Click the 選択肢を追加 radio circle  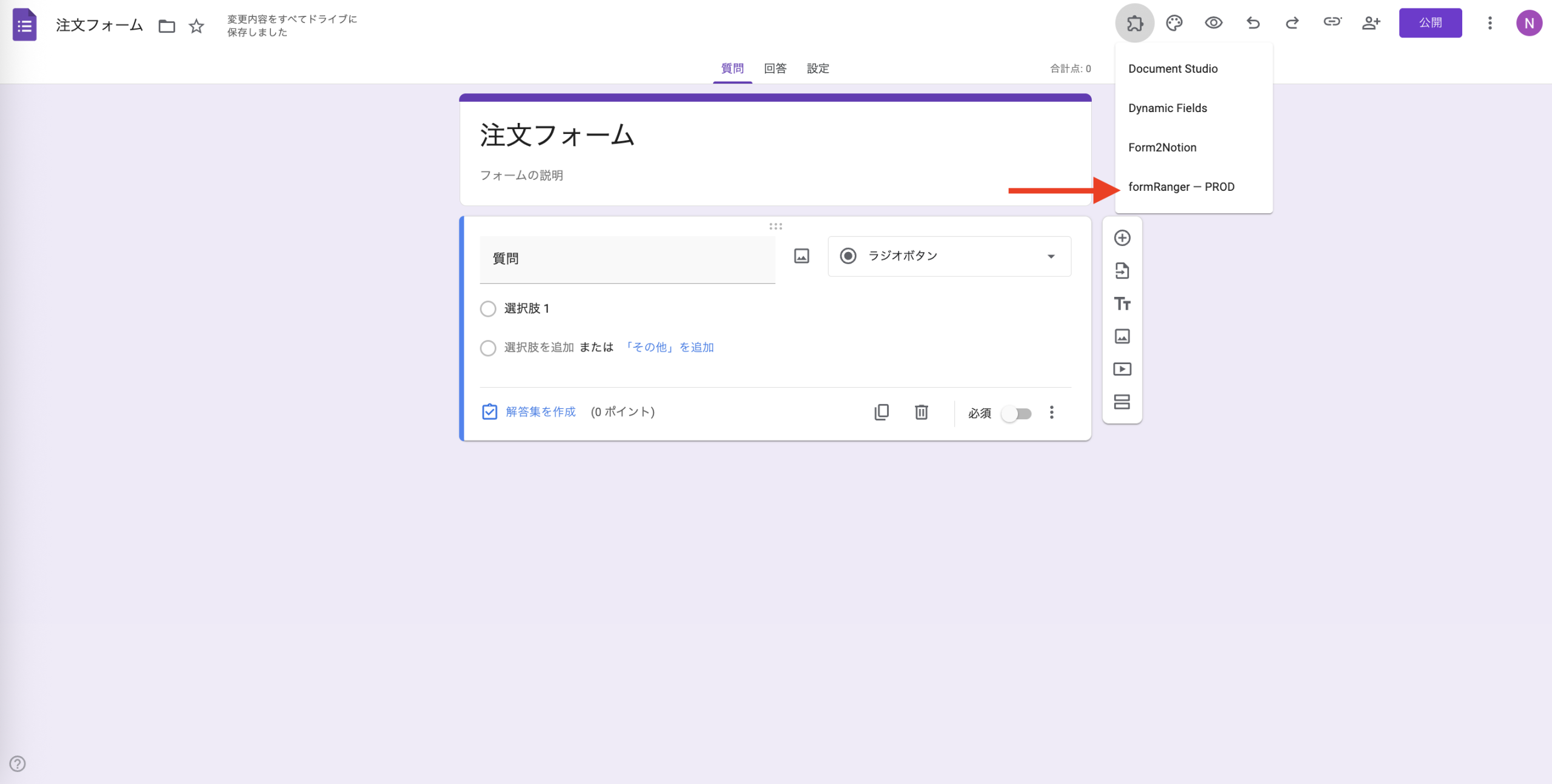pyautogui.click(x=488, y=348)
